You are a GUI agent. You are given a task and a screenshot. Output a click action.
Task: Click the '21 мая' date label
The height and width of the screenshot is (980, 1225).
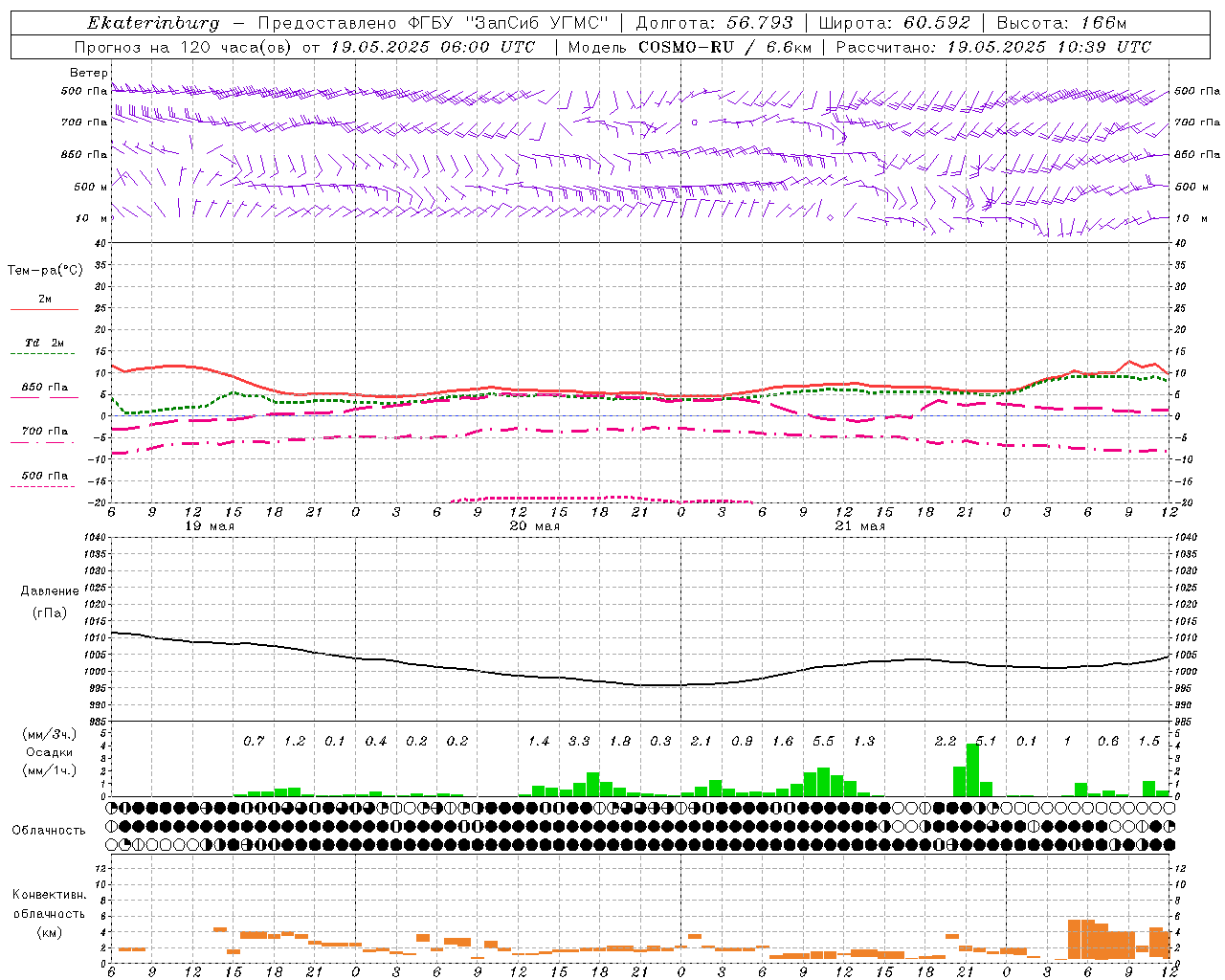[860, 526]
